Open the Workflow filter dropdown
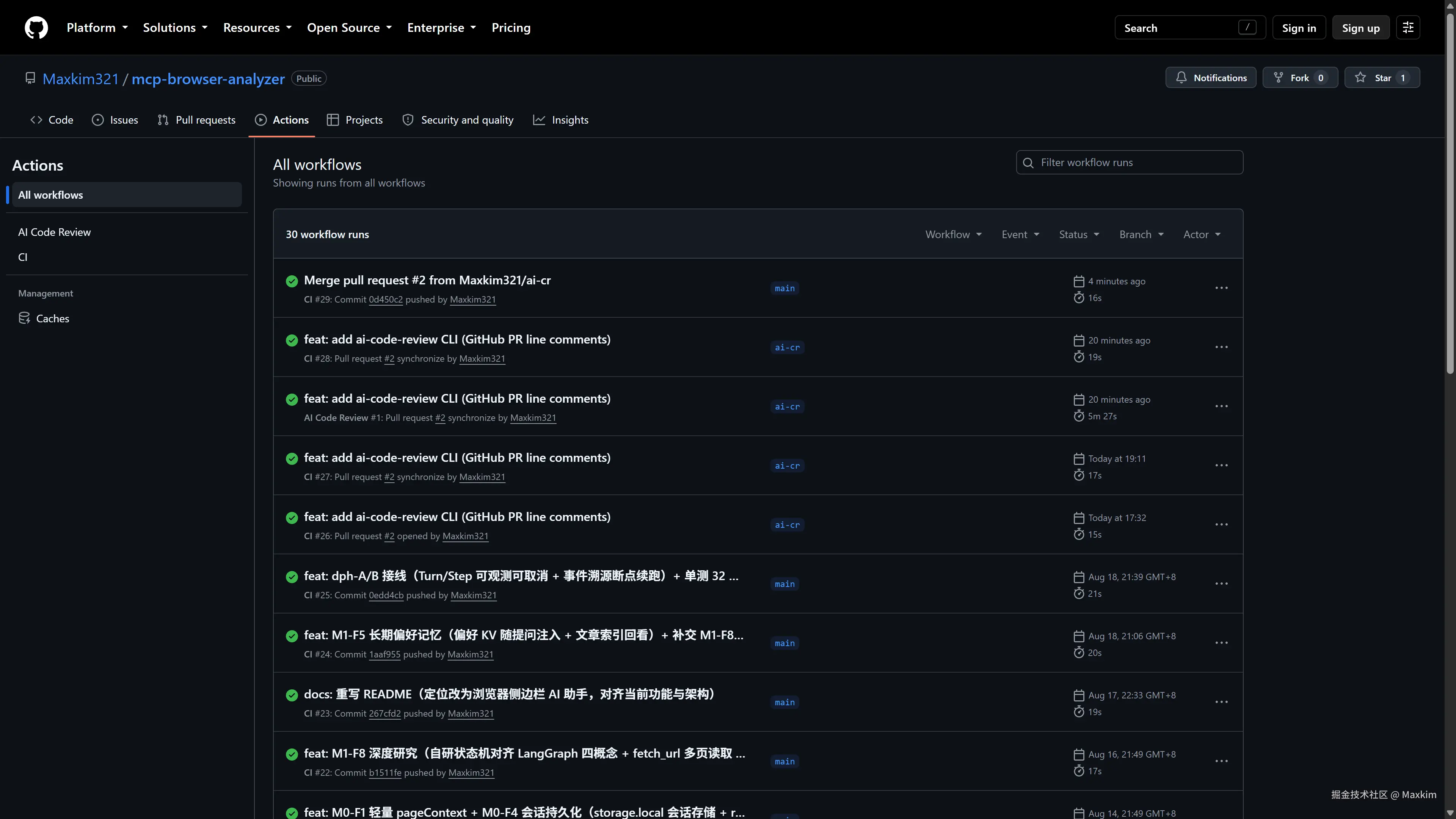This screenshot has height=819, width=1456. tap(954, 235)
